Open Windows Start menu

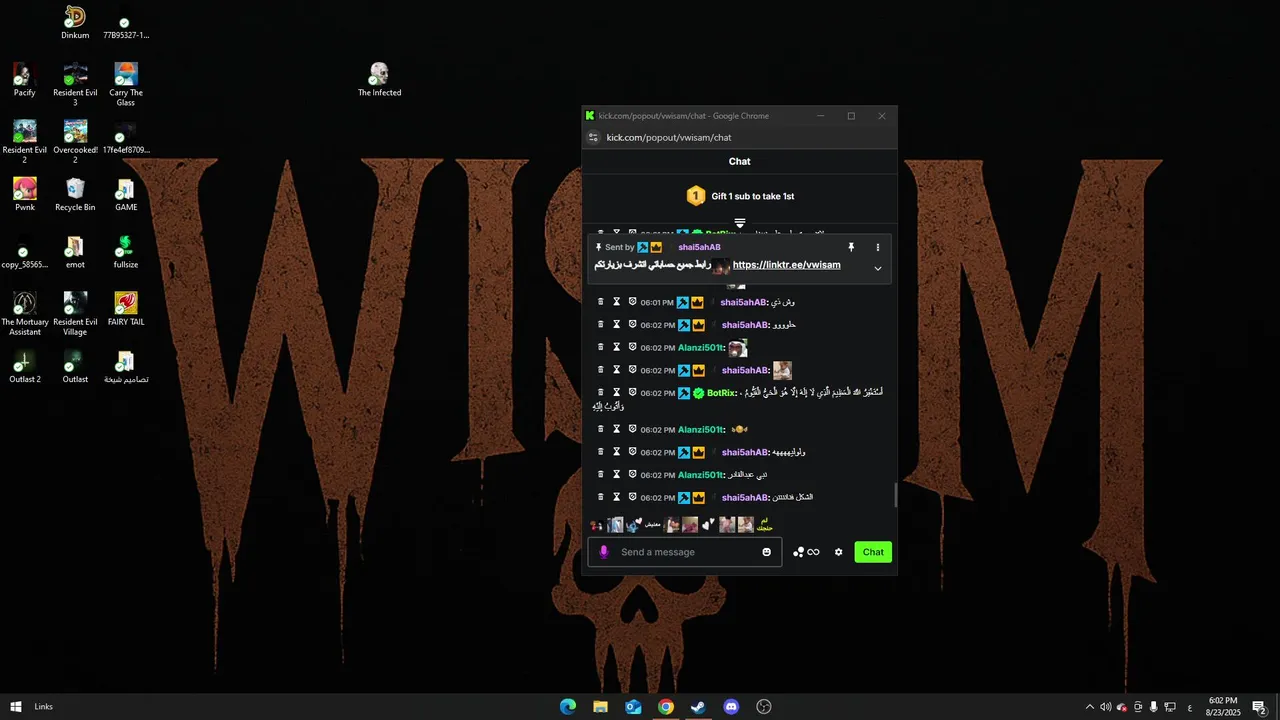(x=16, y=707)
